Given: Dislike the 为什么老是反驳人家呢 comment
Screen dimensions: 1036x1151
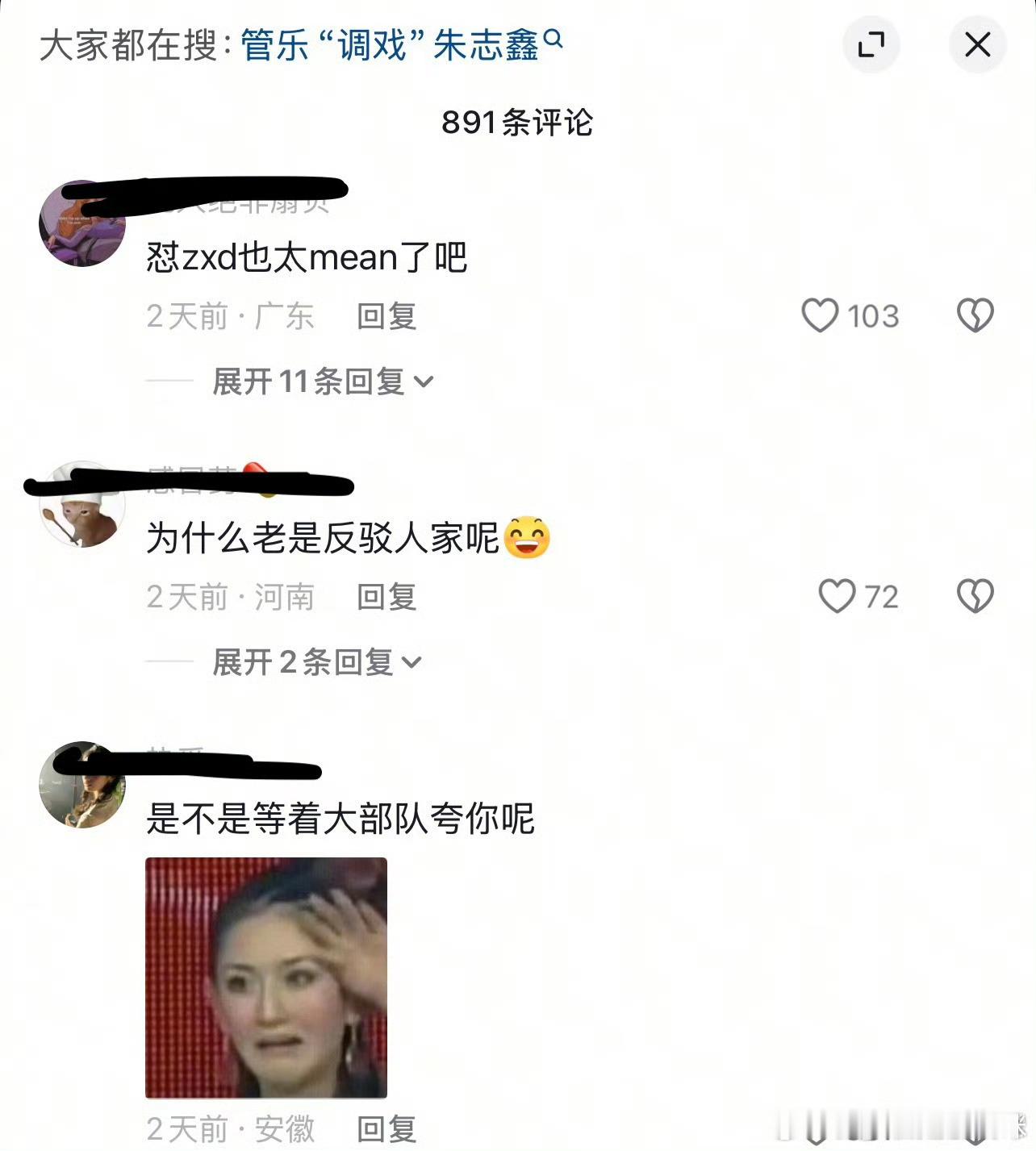Looking at the screenshot, I should [x=975, y=597].
